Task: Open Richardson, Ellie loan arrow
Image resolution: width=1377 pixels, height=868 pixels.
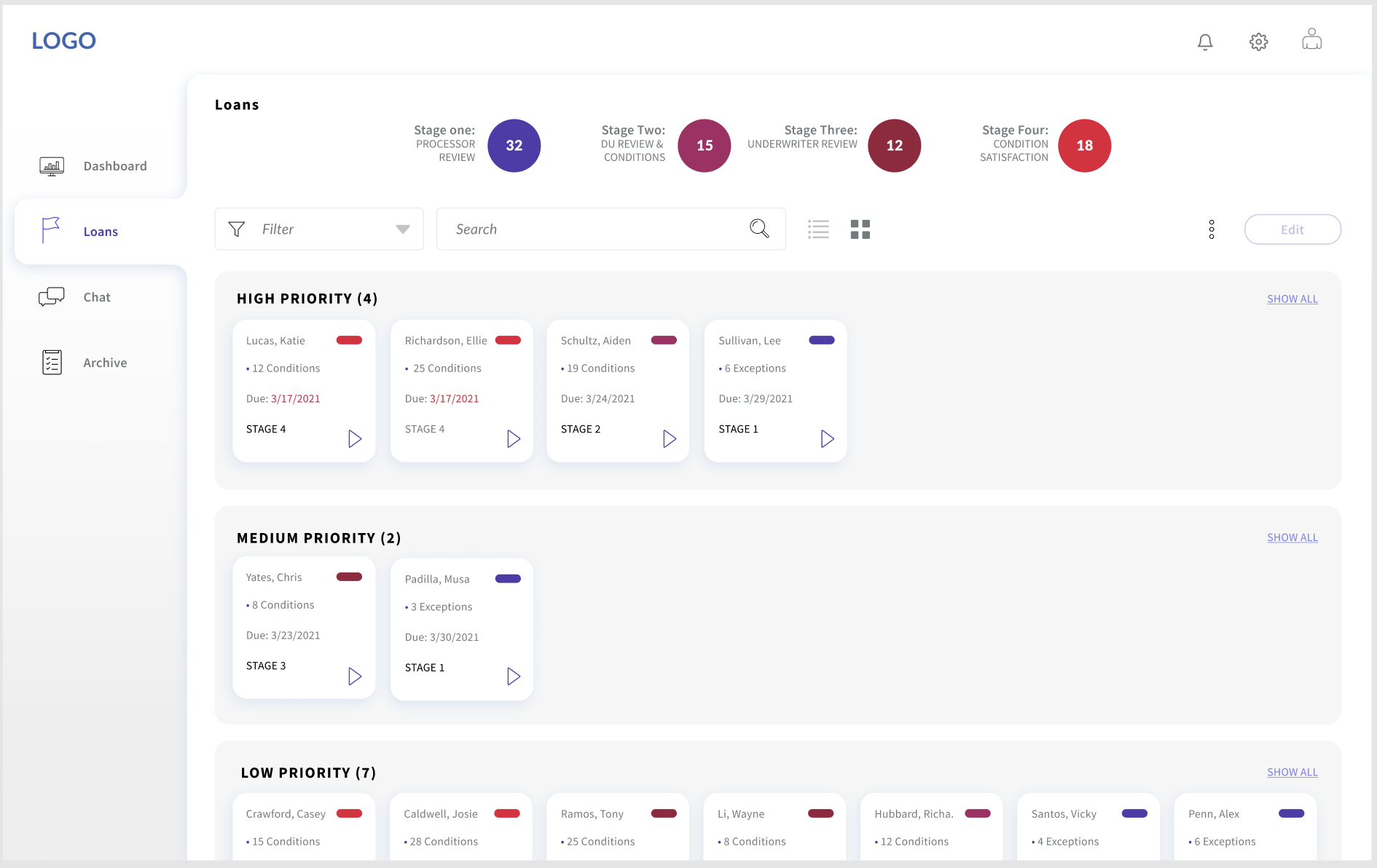Action: point(514,439)
